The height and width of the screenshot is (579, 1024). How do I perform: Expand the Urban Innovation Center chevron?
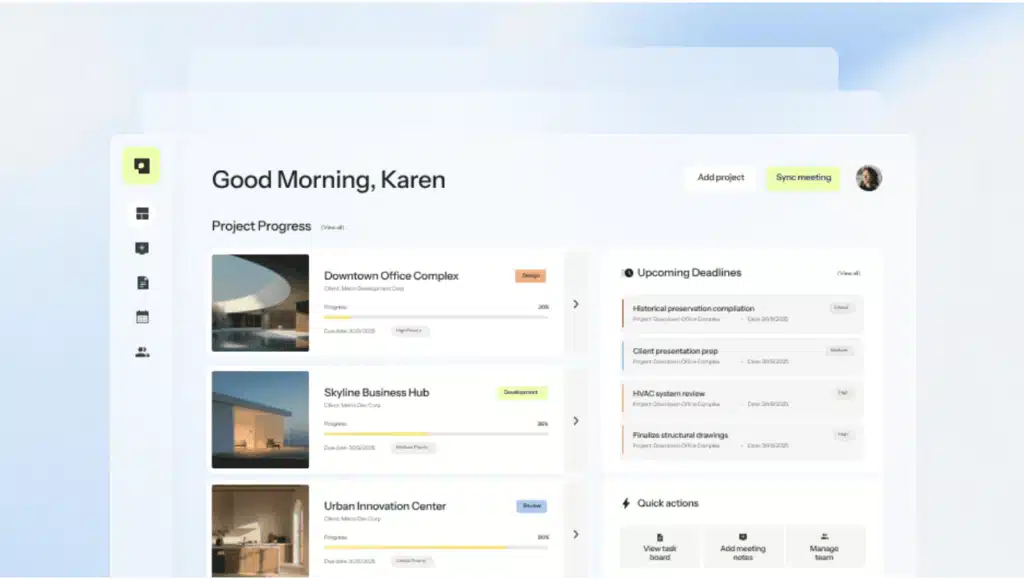576,535
